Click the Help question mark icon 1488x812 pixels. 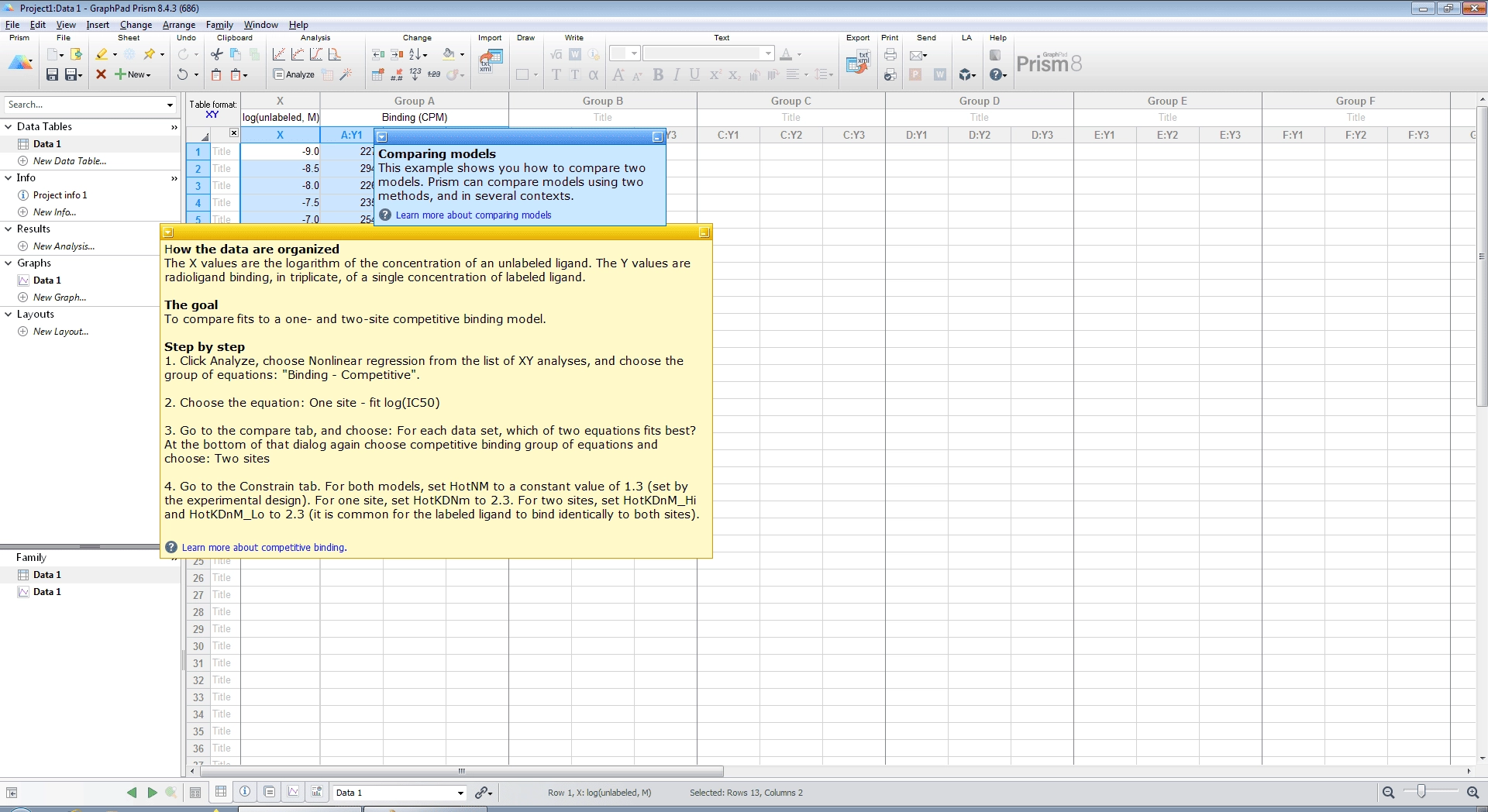click(x=997, y=74)
